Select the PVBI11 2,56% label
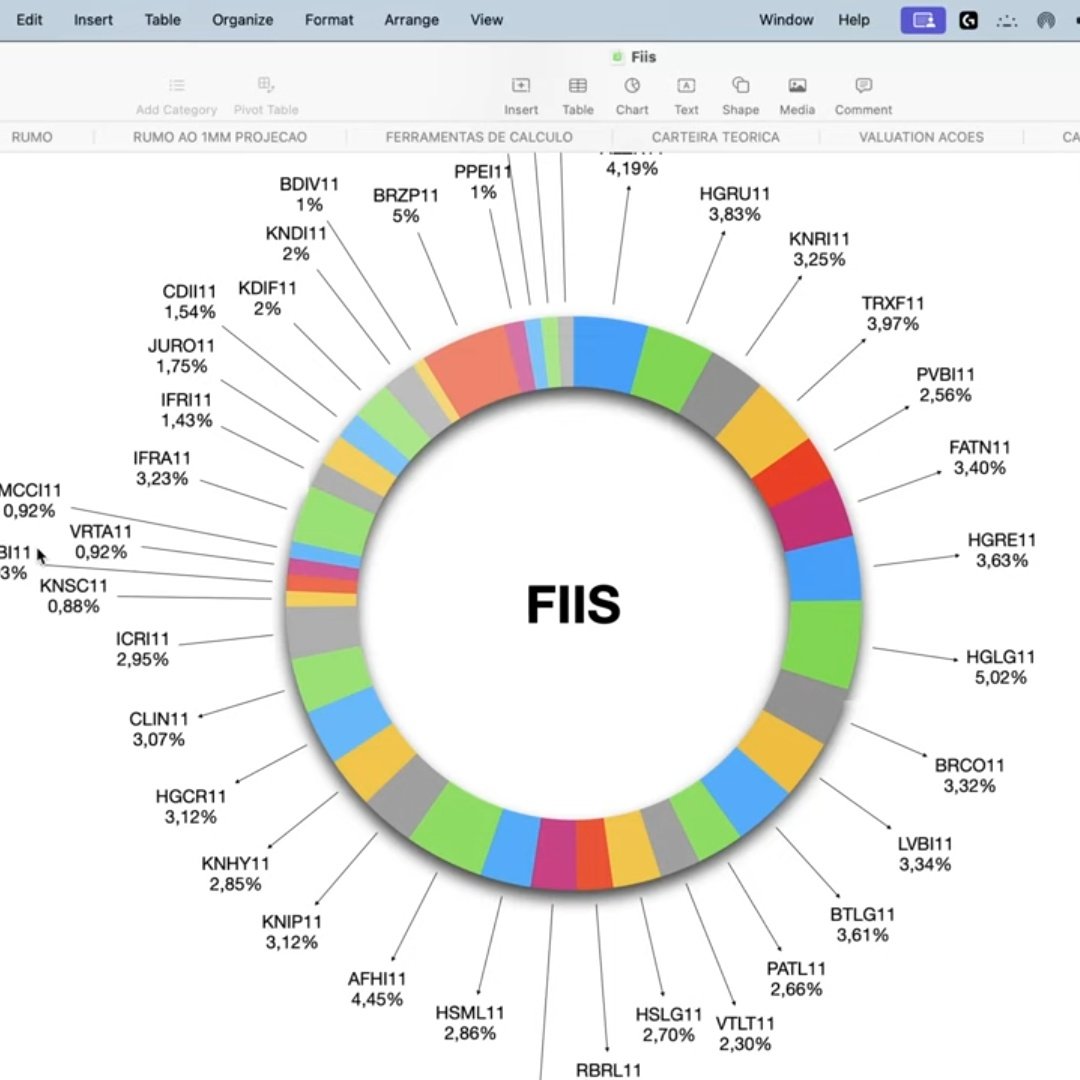1080x1080 pixels. tap(945, 385)
